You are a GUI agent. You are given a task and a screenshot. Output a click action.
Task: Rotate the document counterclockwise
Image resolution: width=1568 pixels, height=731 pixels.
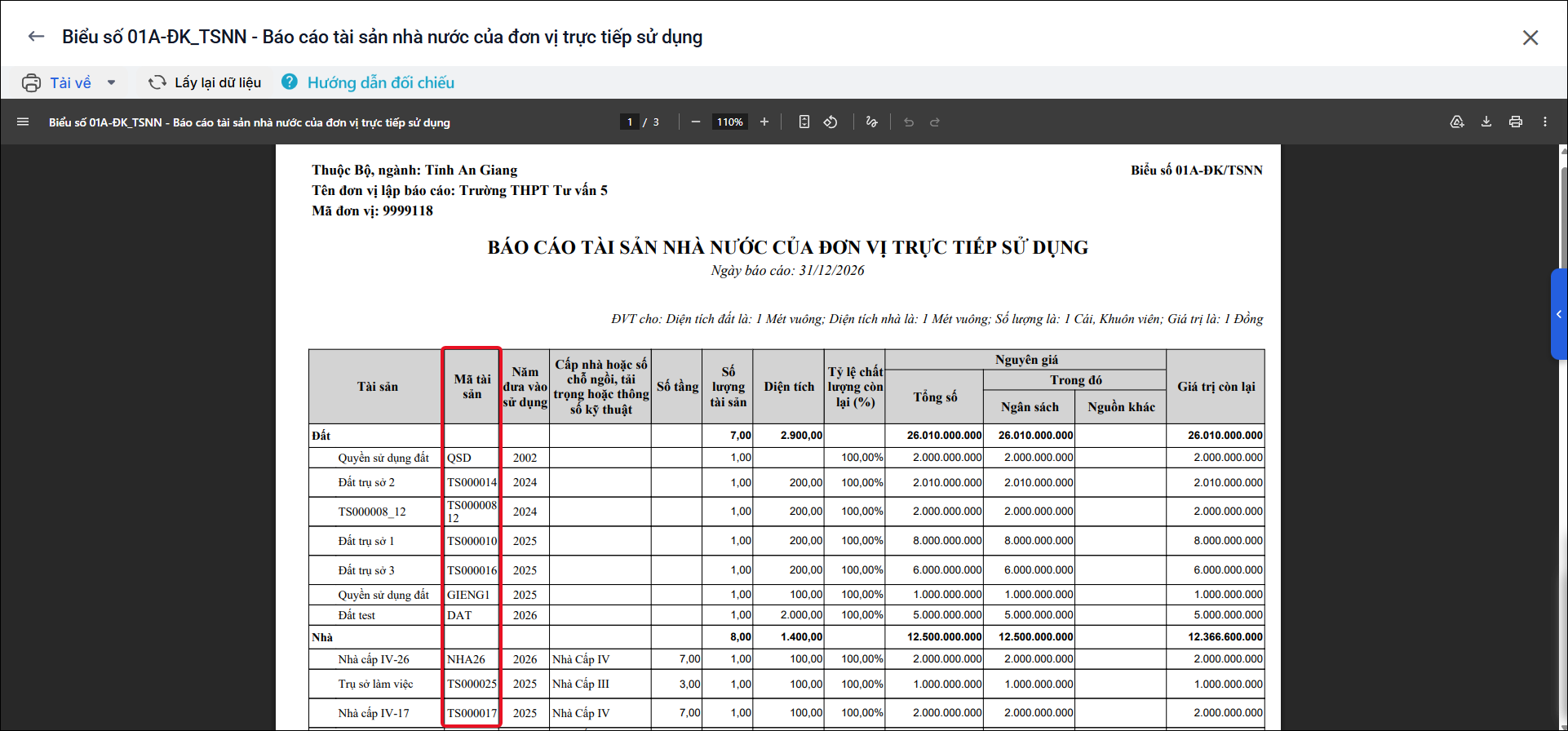click(831, 122)
